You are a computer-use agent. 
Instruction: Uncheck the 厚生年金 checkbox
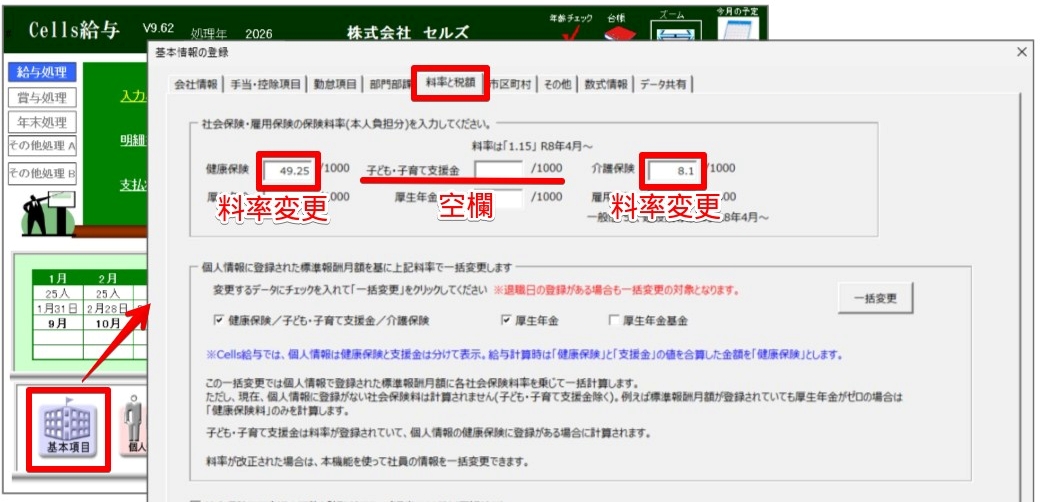tap(507, 321)
